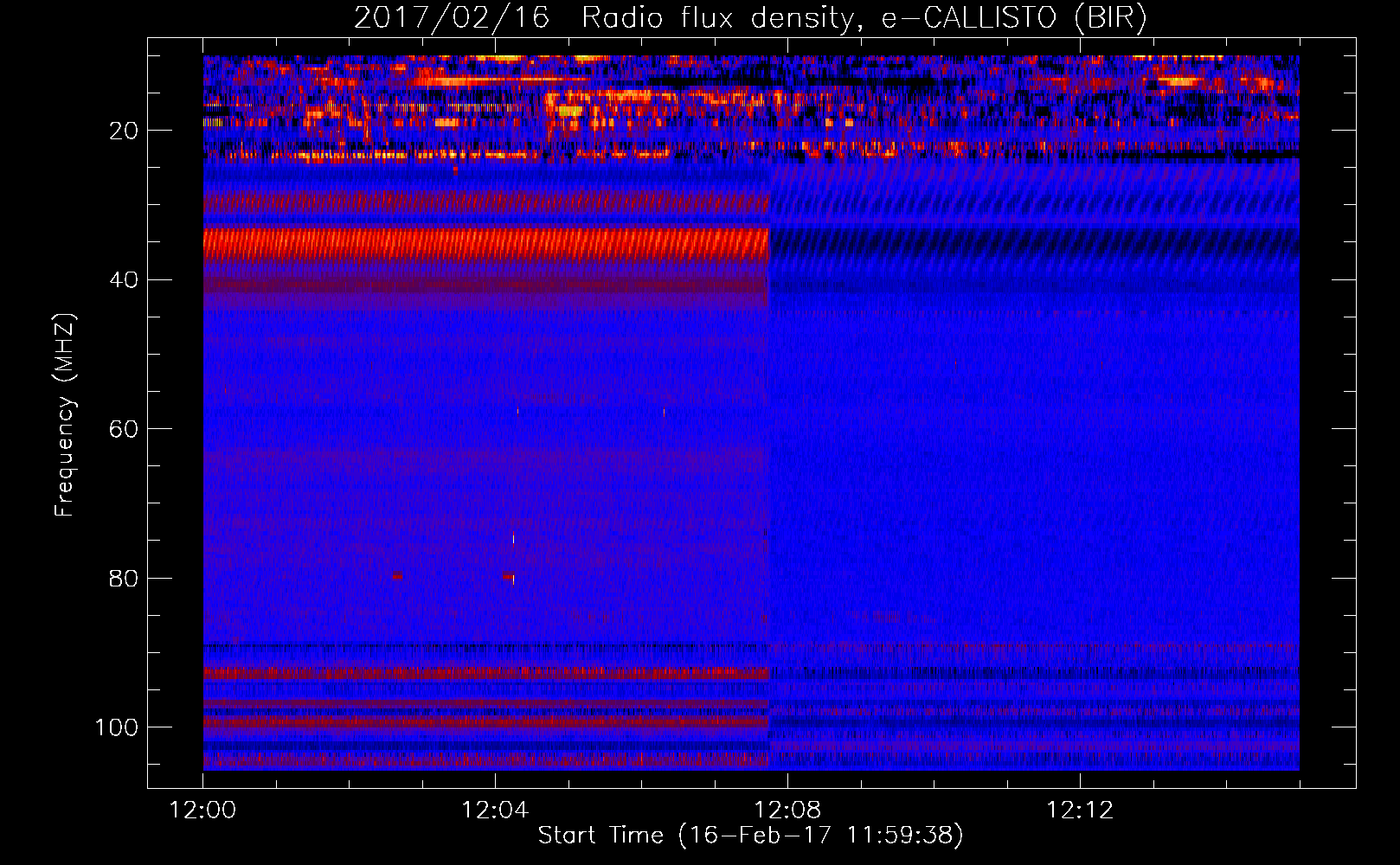
Task: Click the 12:00 time tick label
Action: pyautogui.click(x=203, y=811)
